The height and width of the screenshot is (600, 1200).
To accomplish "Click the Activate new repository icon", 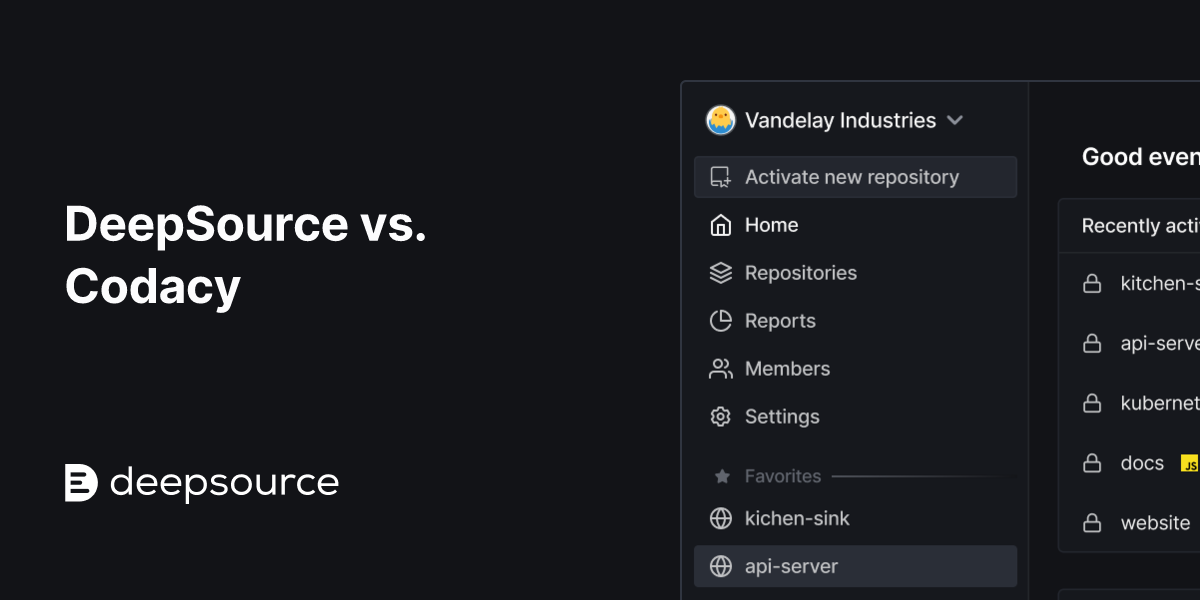I will 719,176.
